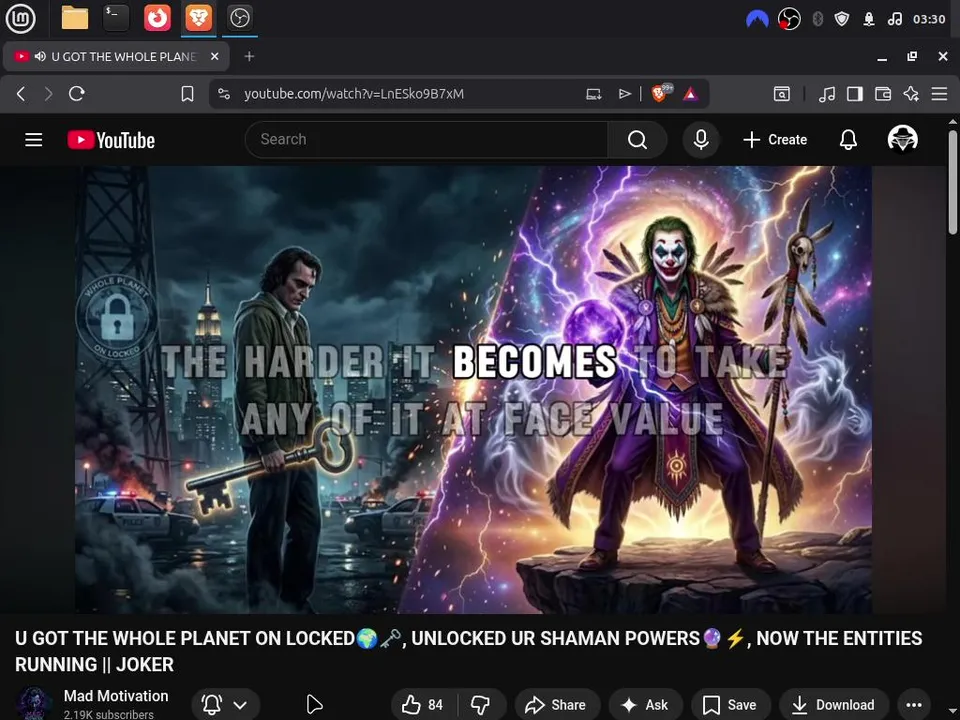Click the video title text
Screen dimensions: 960x720
pyautogui.click(x=468, y=651)
